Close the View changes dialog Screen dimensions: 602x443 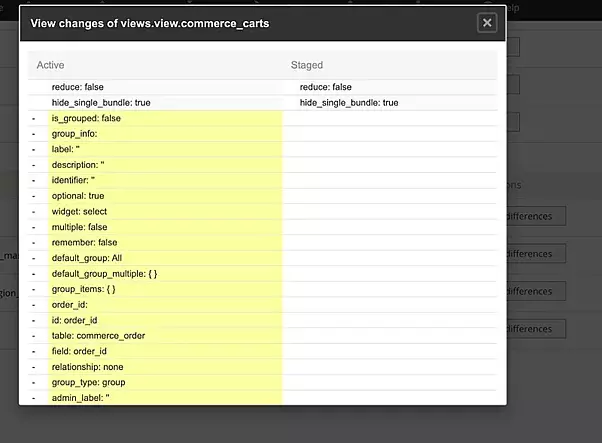click(x=487, y=22)
